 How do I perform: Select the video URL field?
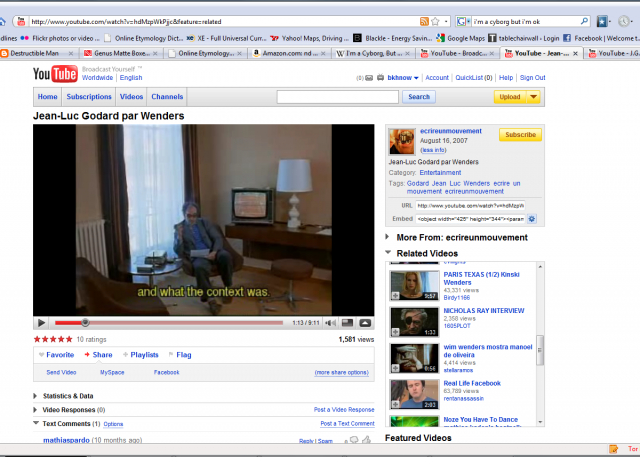(x=470, y=206)
